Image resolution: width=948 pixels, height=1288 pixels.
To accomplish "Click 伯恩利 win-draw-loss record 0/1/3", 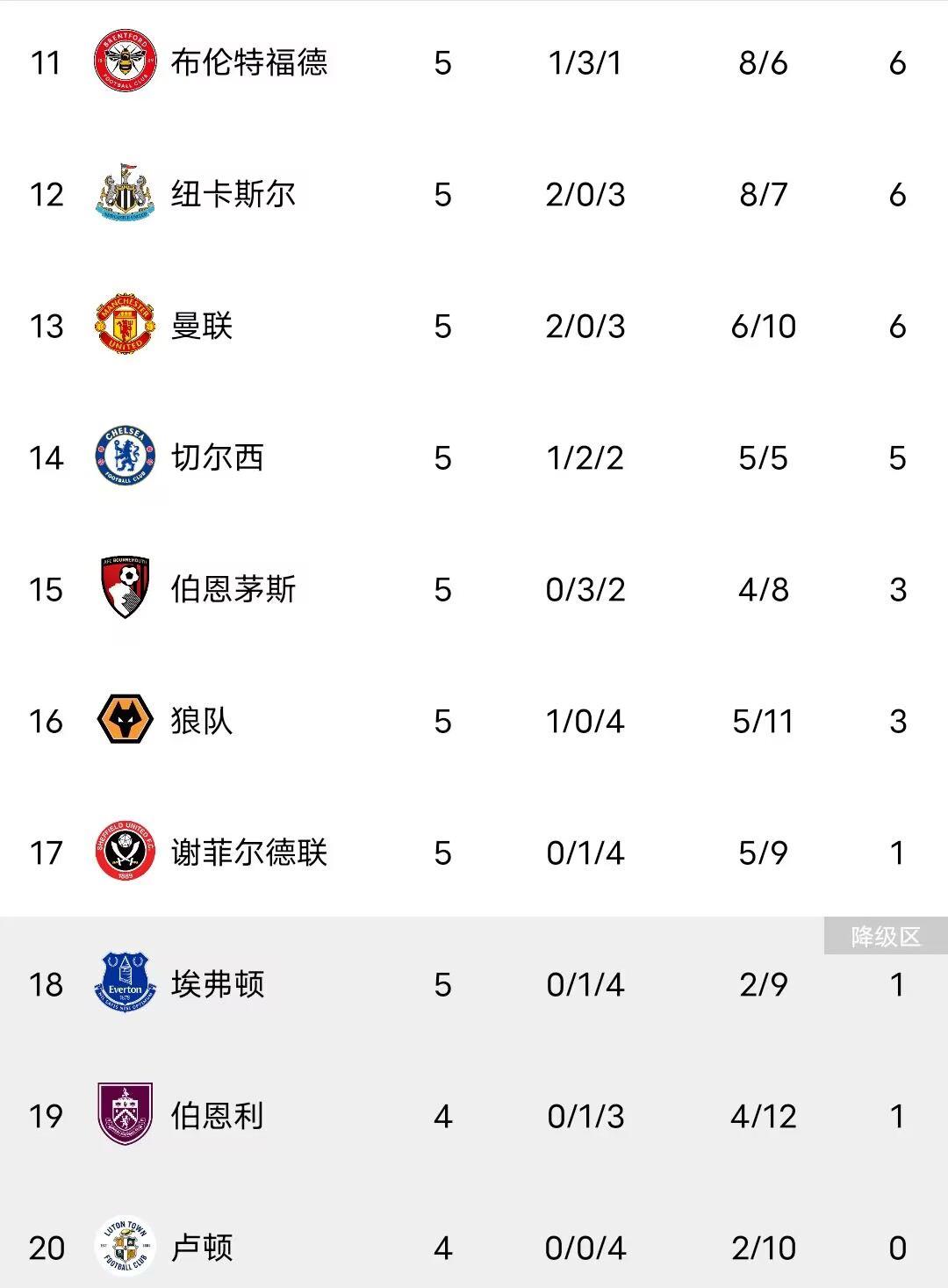I will coord(585,1116).
